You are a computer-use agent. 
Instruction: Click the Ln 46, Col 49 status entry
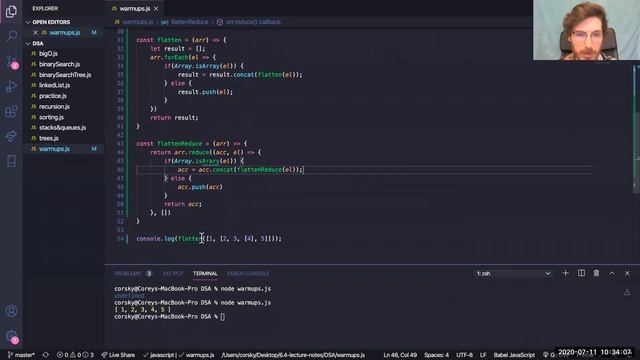coord(400,355)
